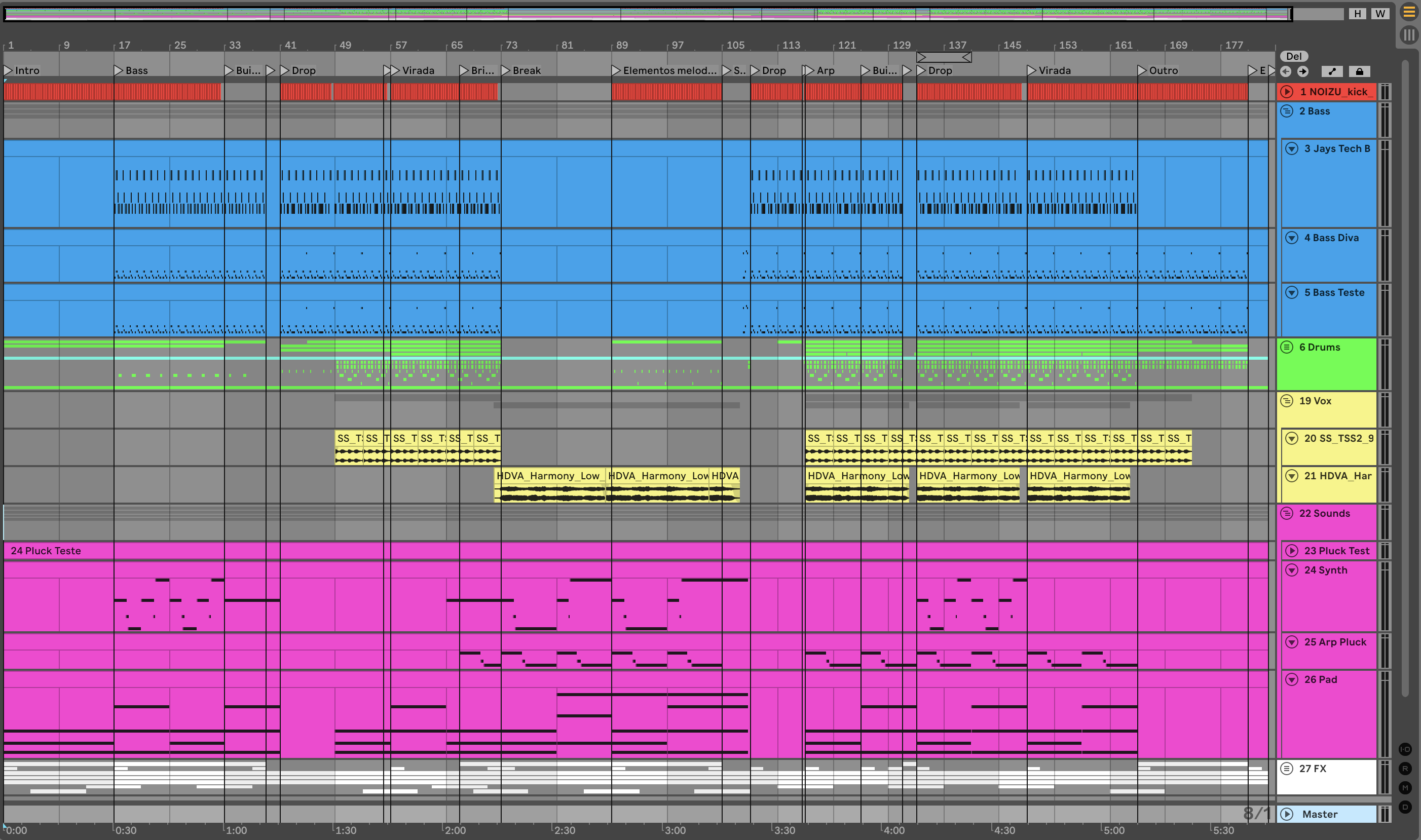Go to previous locator with the left arrow

point(1286,71)
